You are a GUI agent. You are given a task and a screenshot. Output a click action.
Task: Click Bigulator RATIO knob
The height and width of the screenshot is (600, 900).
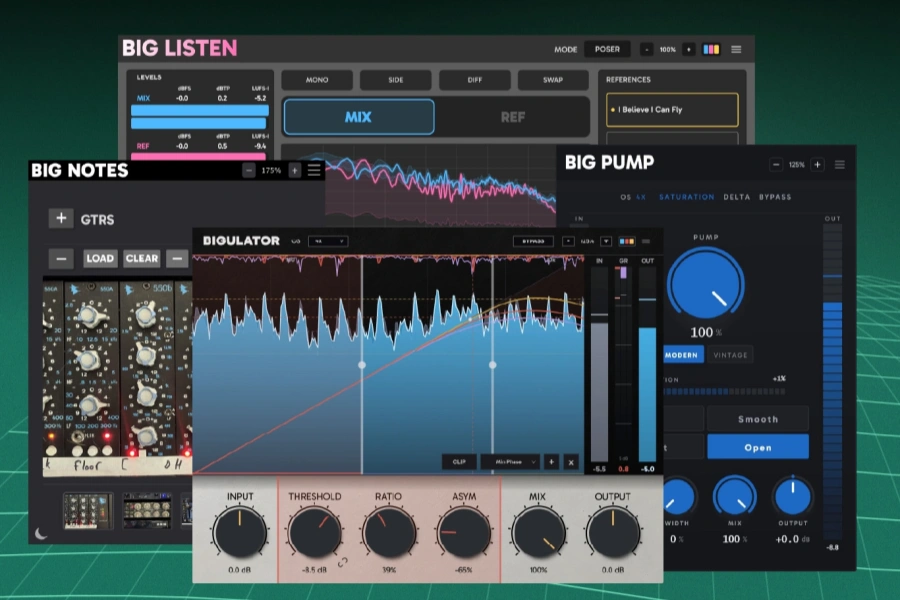click(389, 533)
